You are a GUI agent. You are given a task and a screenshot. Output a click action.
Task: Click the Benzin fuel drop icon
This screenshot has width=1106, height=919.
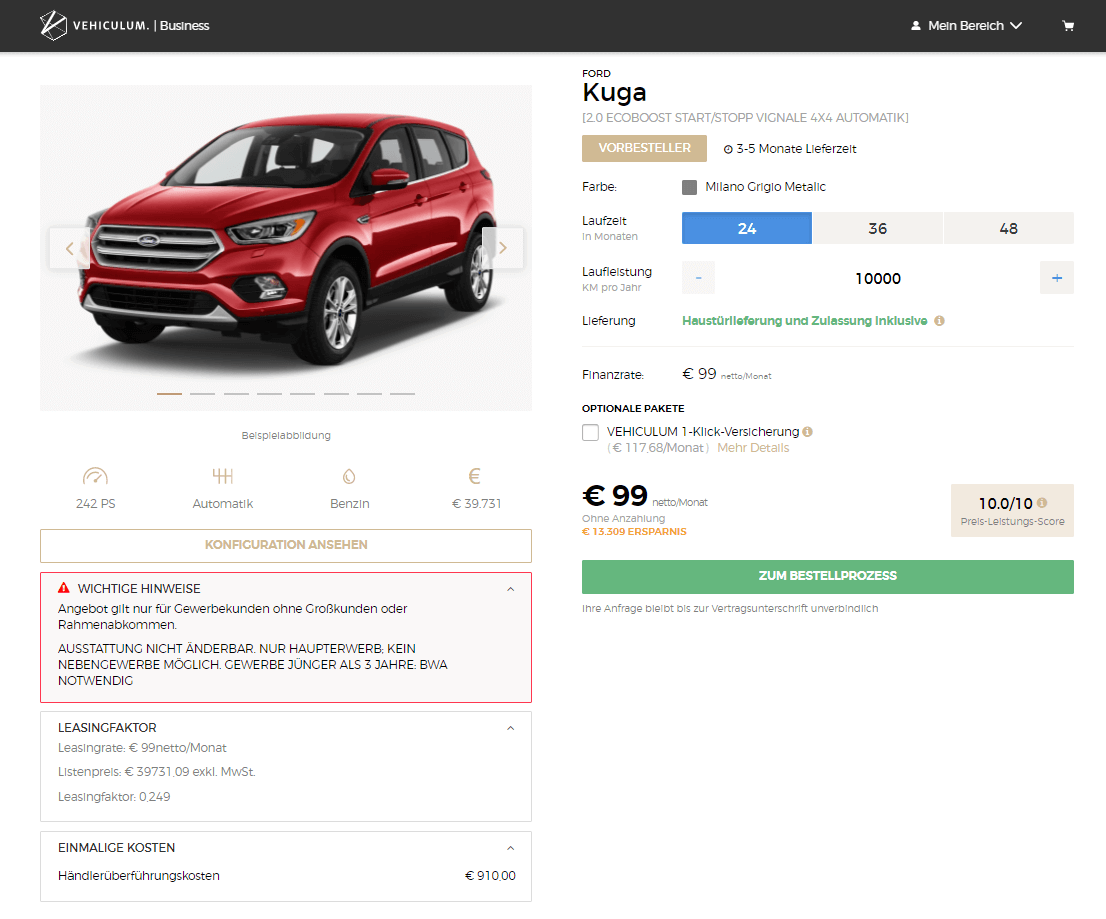tap(349, 477)
